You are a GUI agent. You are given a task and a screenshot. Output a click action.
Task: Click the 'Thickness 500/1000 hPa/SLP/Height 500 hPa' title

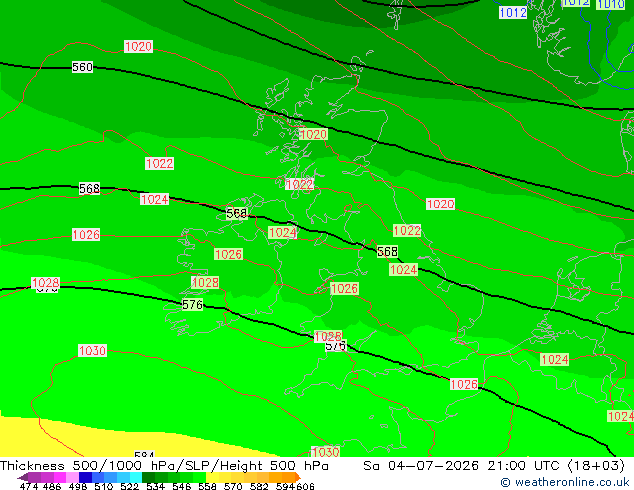[x=164, y=466]
